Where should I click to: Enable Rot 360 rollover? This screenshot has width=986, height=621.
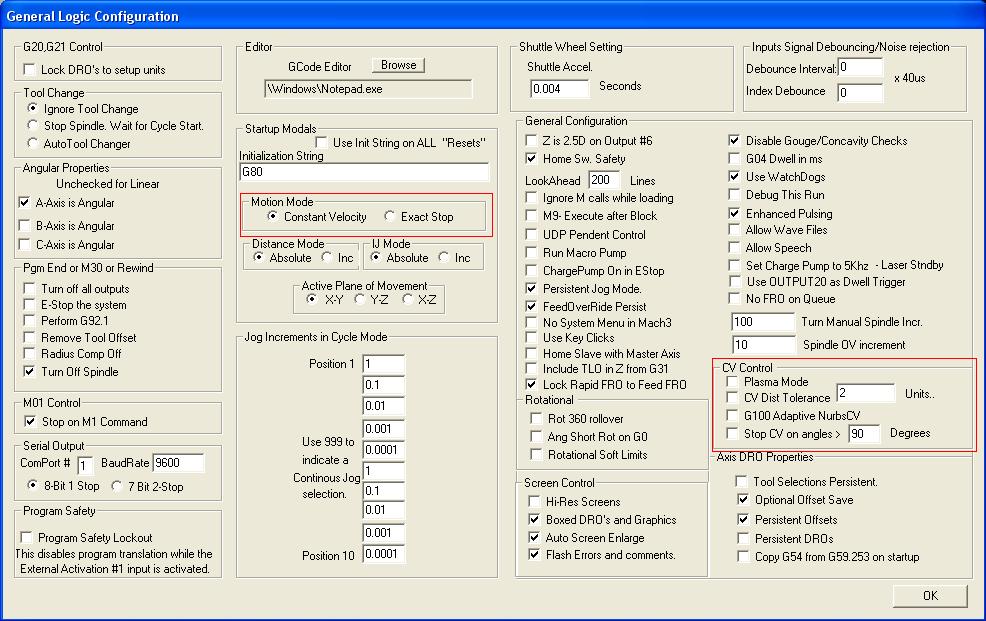click(536, 418)
